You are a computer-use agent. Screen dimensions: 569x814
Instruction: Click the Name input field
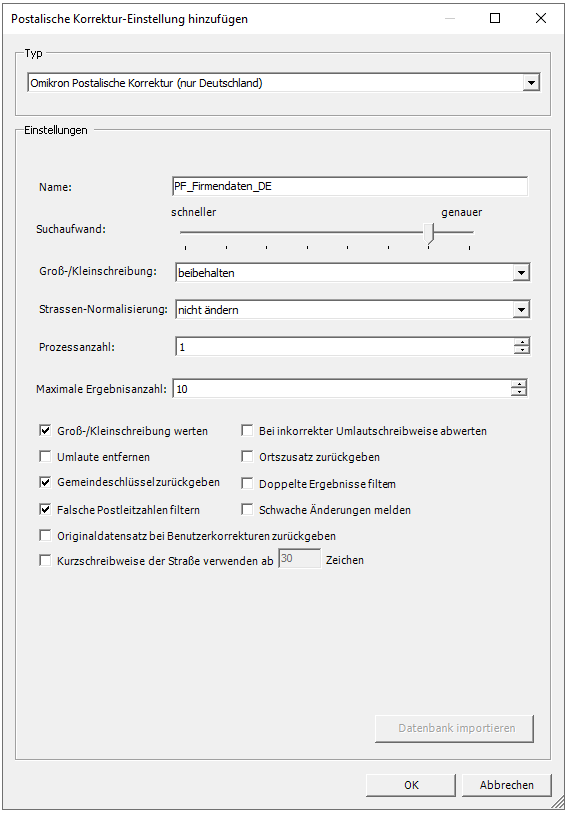click(350, 186)
